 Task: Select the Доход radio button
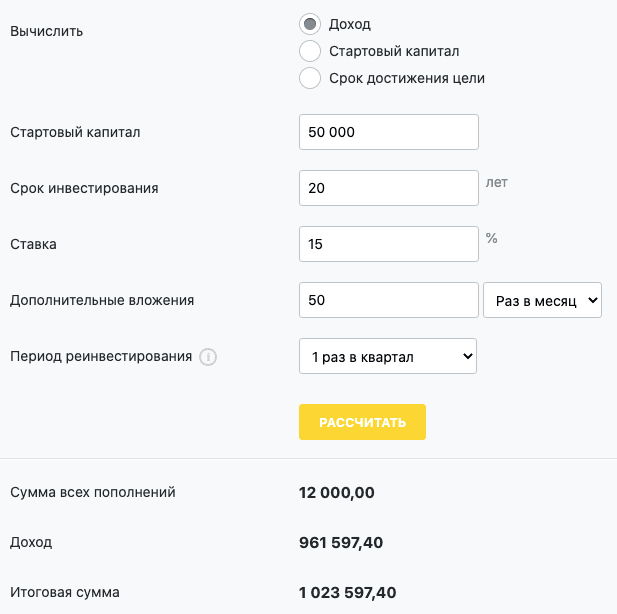[310, 24]
